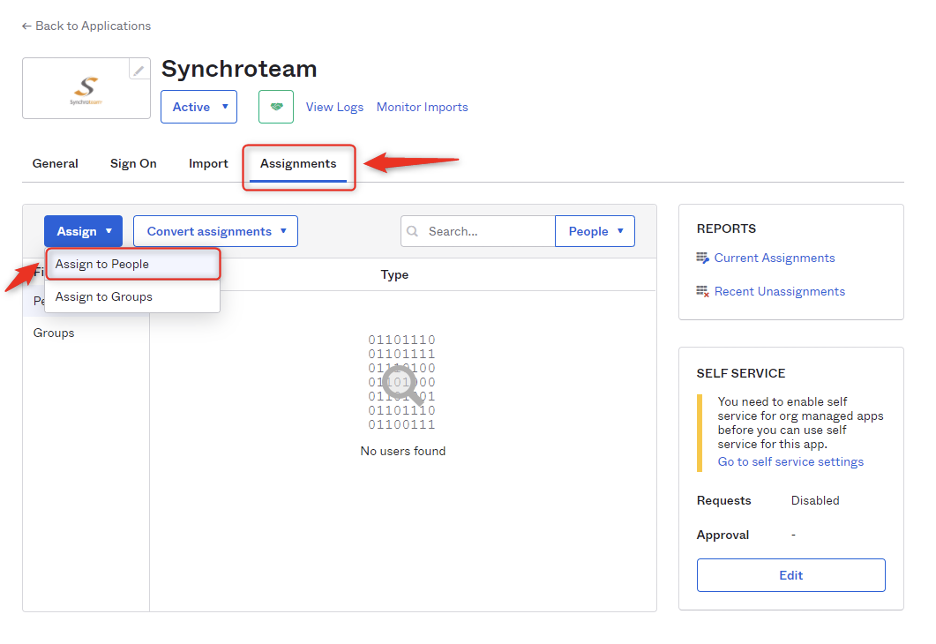Switch to the Sign On tab
This screenshot has width=936, height=644.
[133, 164]
